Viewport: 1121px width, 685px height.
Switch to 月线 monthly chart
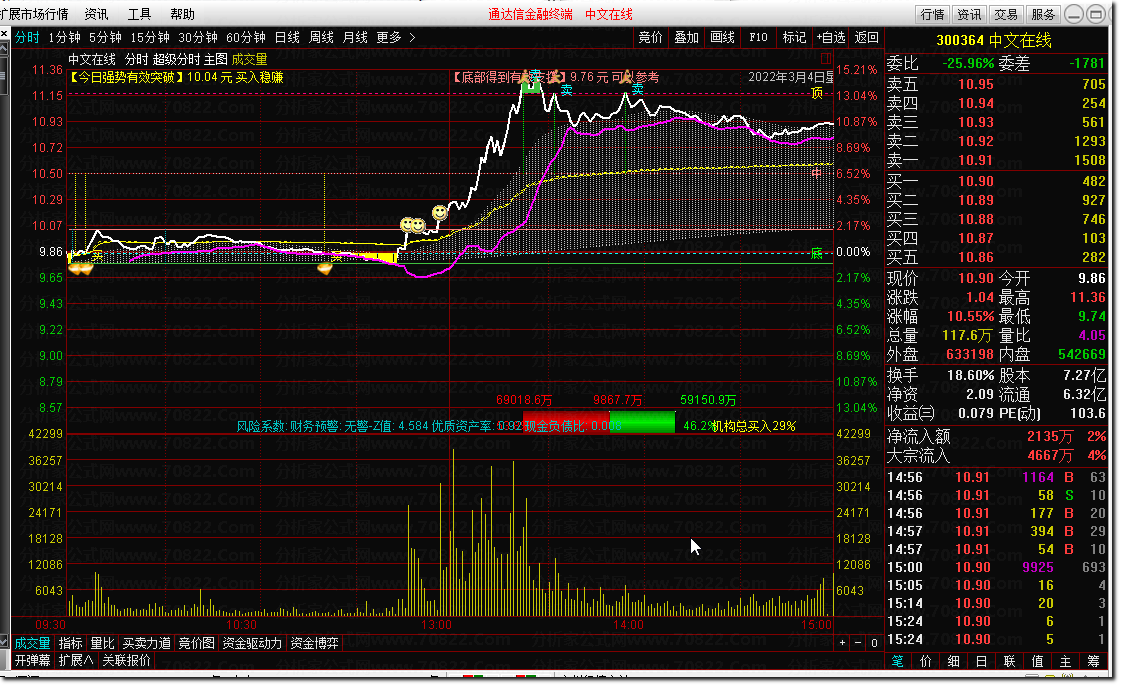[x=355, y=37]
